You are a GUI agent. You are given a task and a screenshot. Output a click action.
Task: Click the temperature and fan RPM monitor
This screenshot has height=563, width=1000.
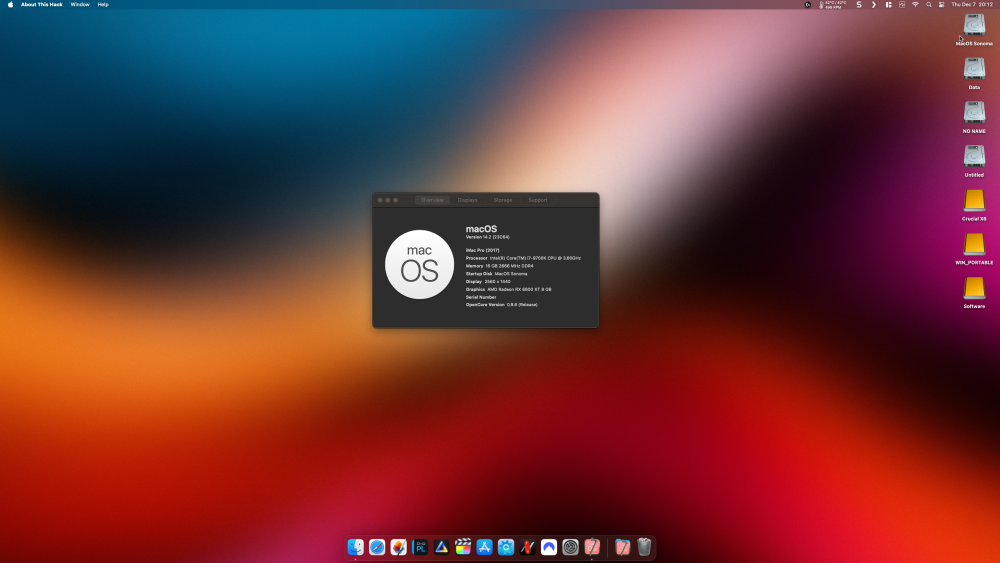(833, 4)
